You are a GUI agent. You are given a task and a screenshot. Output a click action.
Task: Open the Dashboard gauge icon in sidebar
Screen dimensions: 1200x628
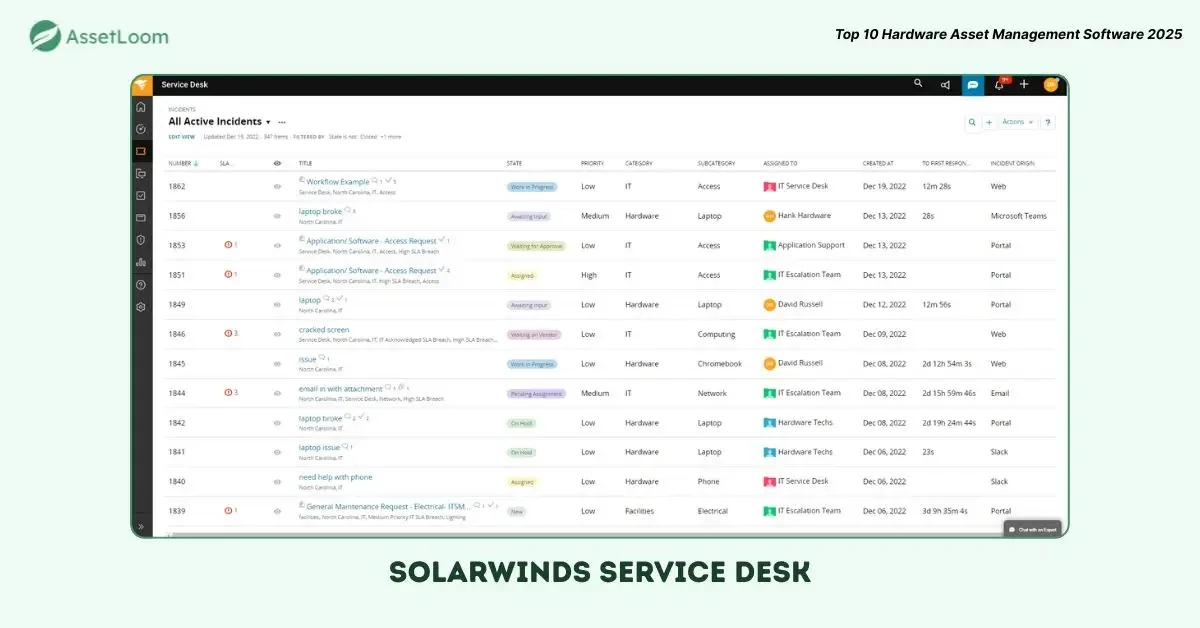click(141, 129)
